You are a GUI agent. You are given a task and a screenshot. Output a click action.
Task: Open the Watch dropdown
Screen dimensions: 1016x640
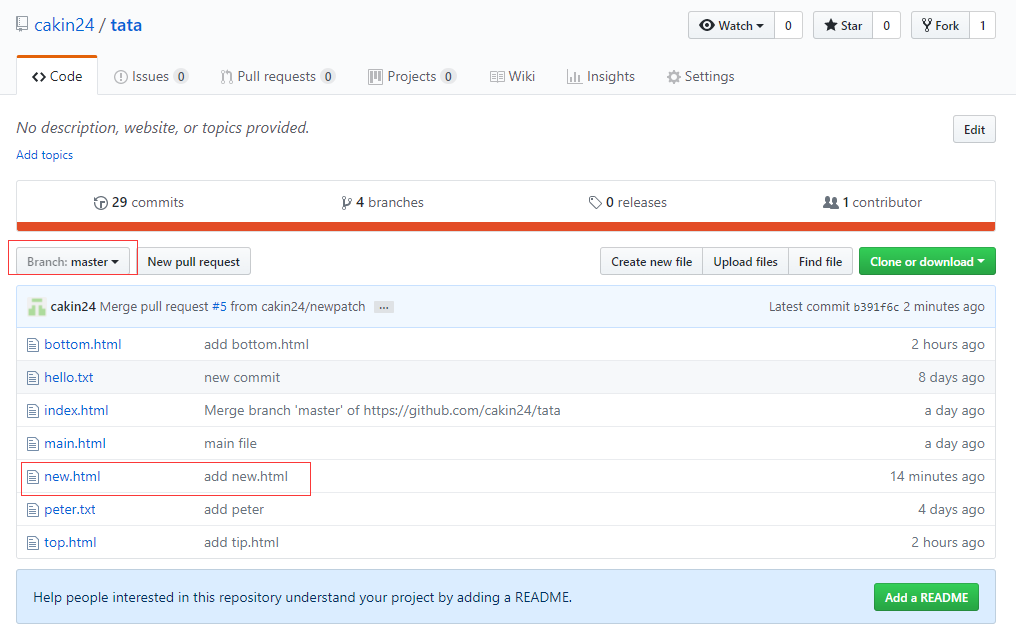pos(731,25)
